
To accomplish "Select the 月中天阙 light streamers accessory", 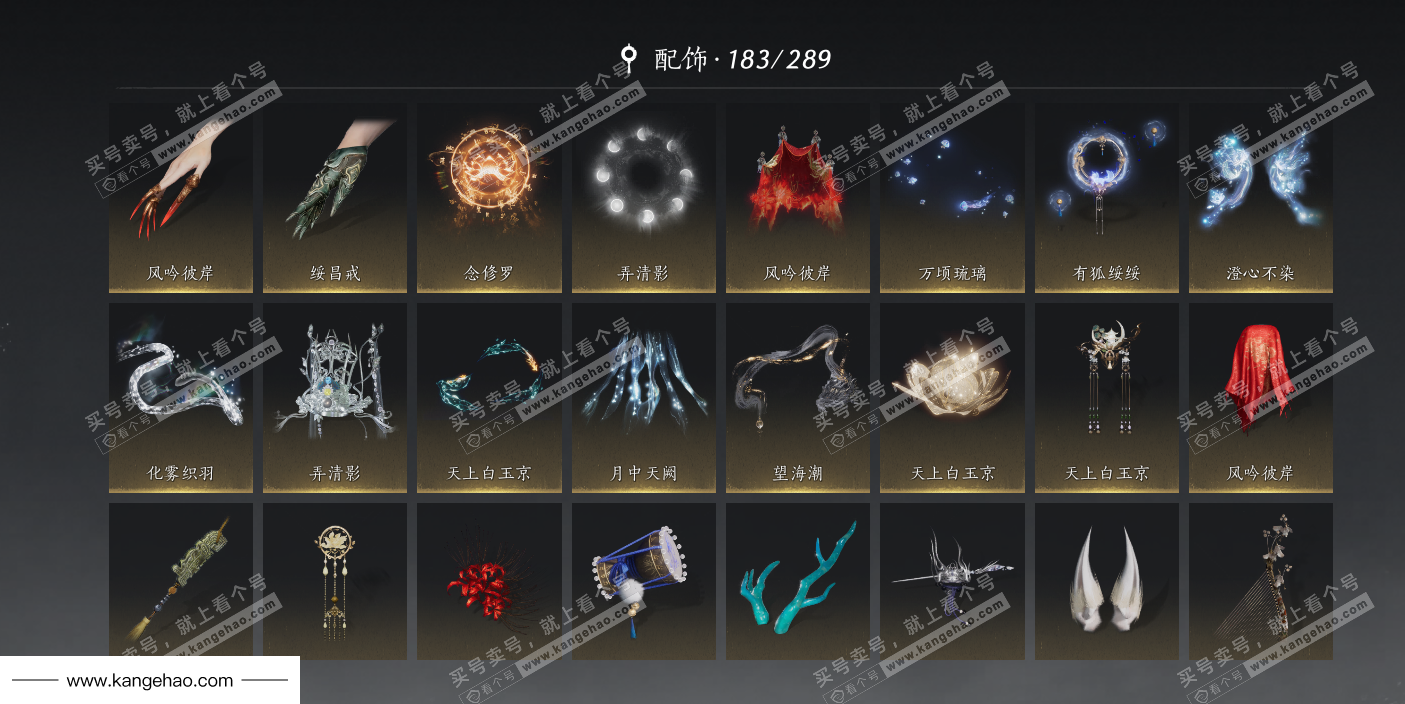I will (644, 398).
